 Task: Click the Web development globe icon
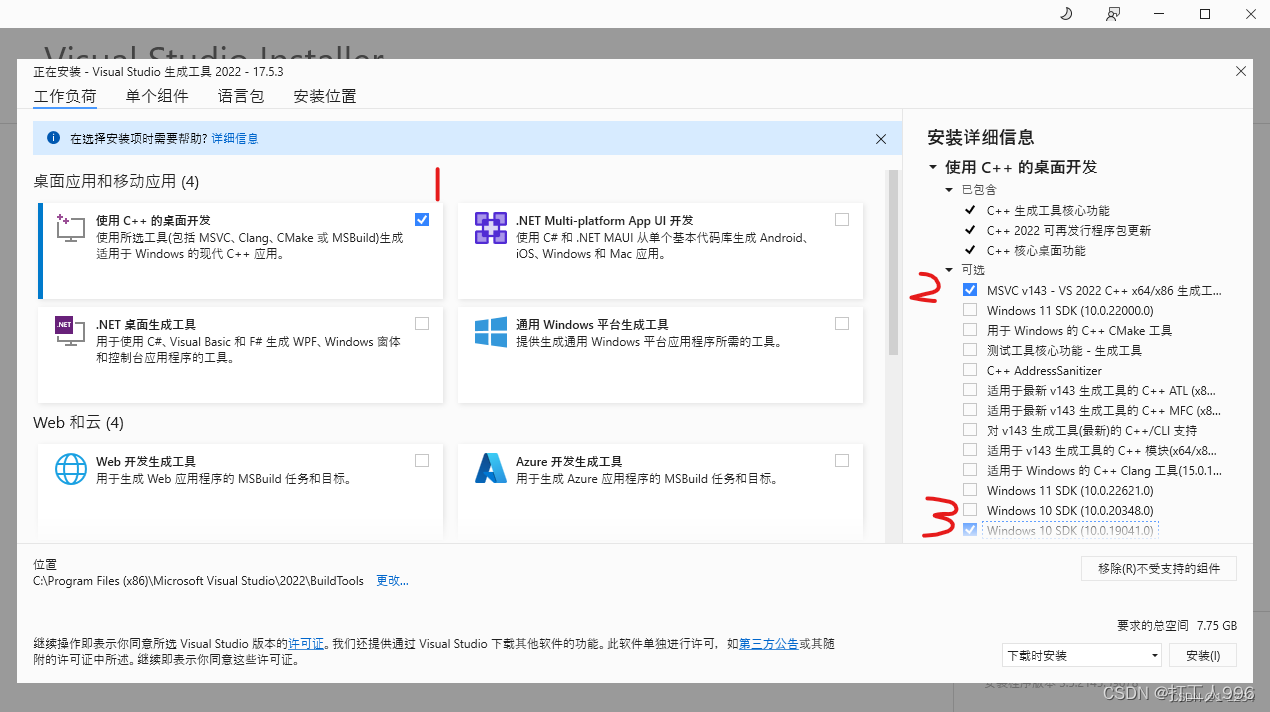click(70, 469)
